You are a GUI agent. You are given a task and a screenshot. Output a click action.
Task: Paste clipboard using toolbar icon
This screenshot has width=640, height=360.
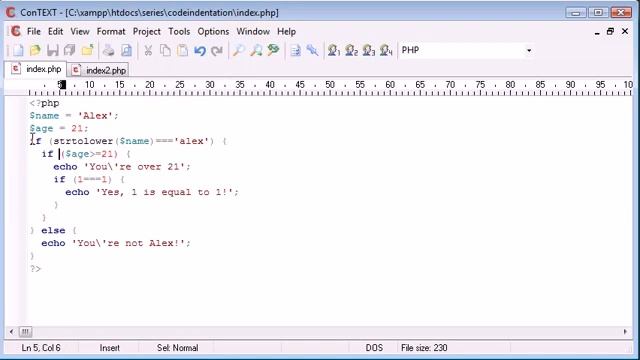coord(182,50)
